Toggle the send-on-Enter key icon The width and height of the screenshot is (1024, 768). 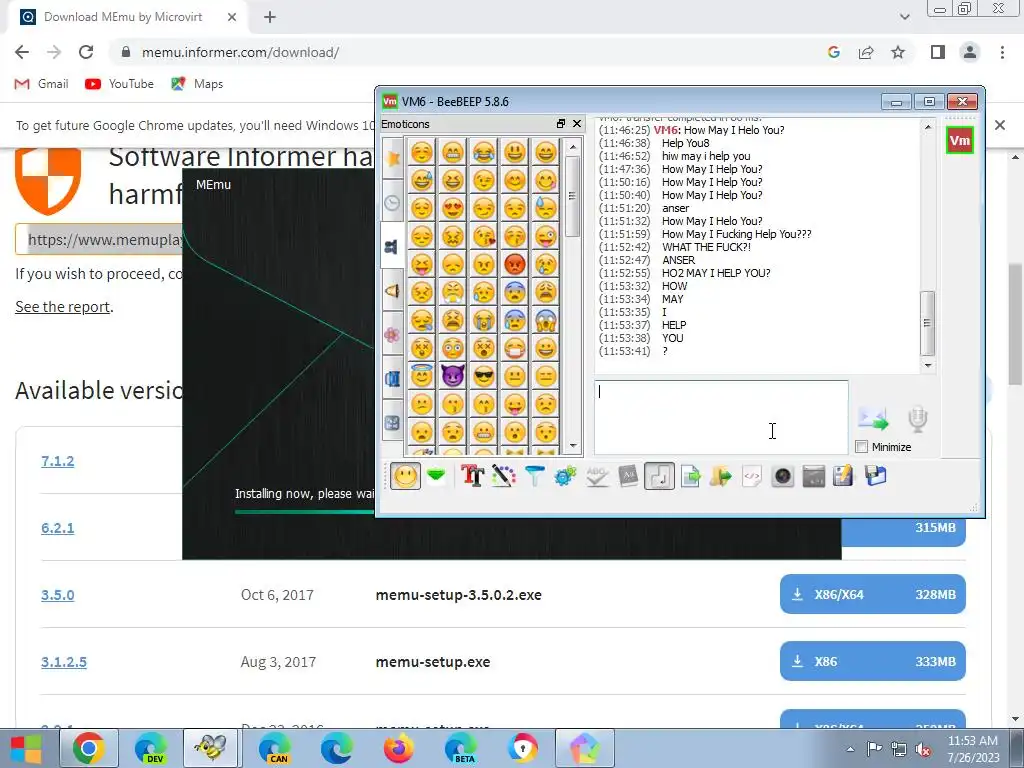659,475
